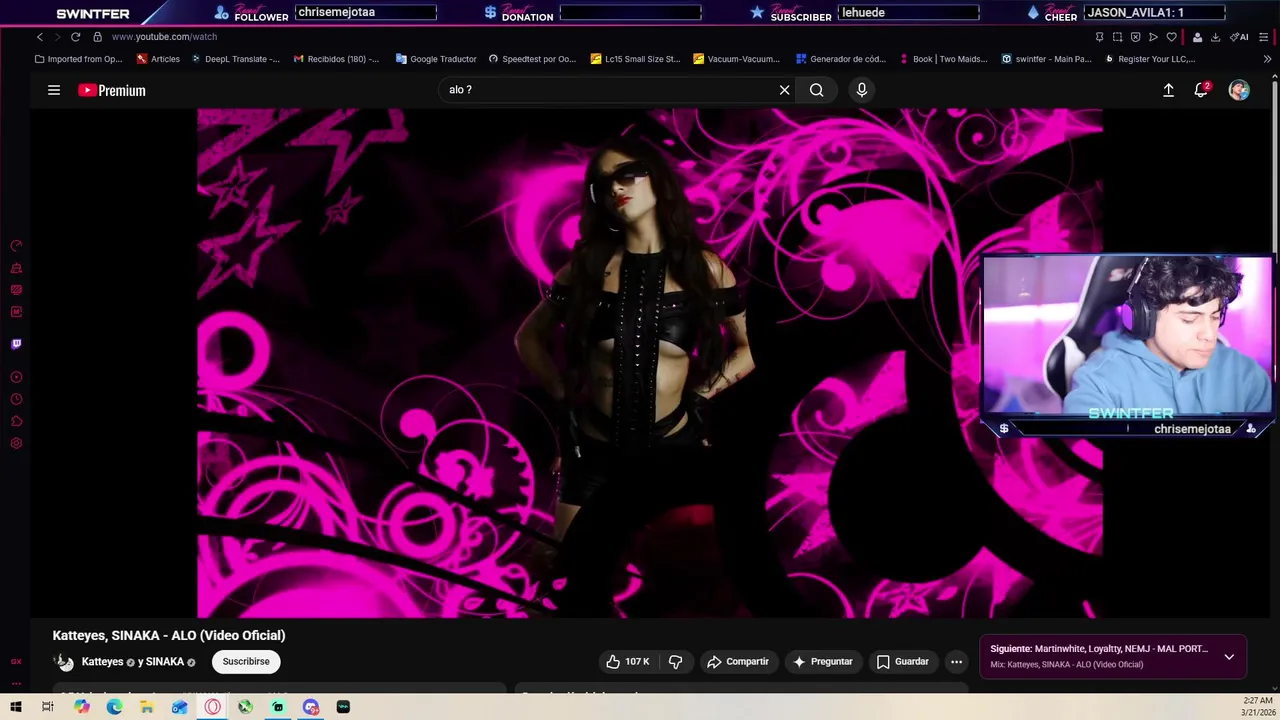Open the sidebar extensions cube icon
Viewport: 1280px width, 720px height.
pos(16,422)
